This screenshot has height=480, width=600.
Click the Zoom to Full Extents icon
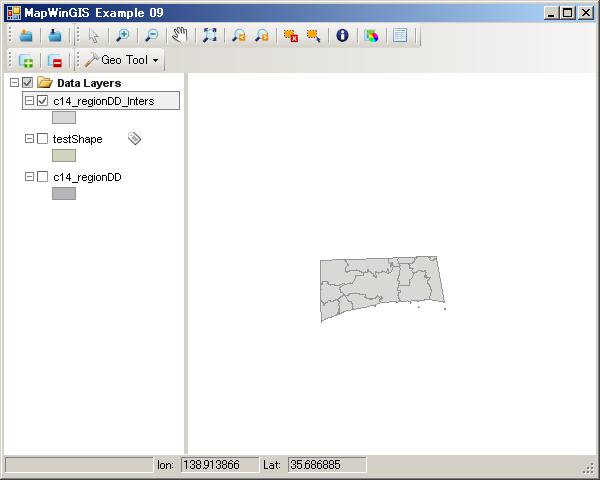pyautogui.click(x=210, y=35)
